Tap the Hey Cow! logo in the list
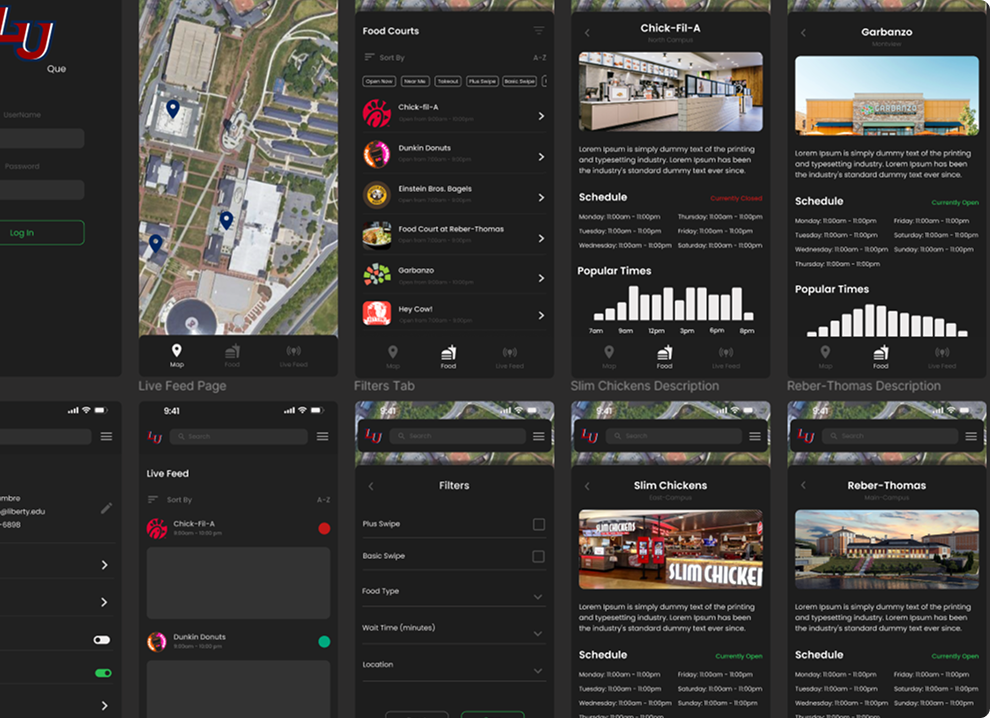 pyautogui.click(x=377, y=313)
